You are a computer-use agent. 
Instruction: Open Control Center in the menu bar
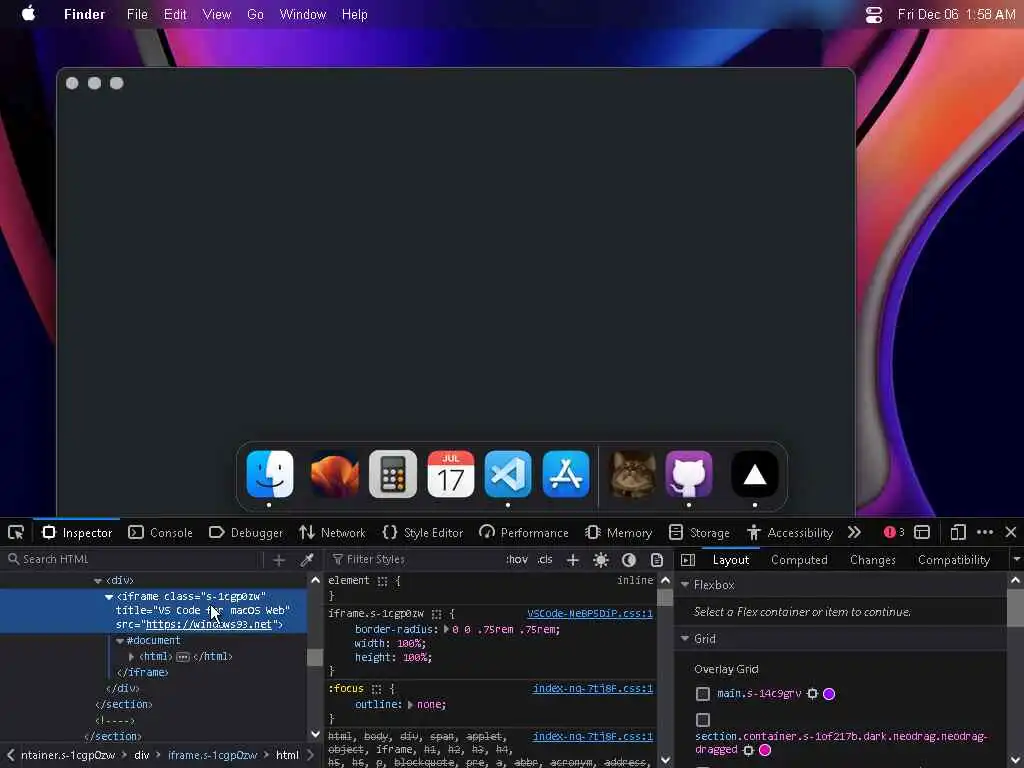coord(874,14)
